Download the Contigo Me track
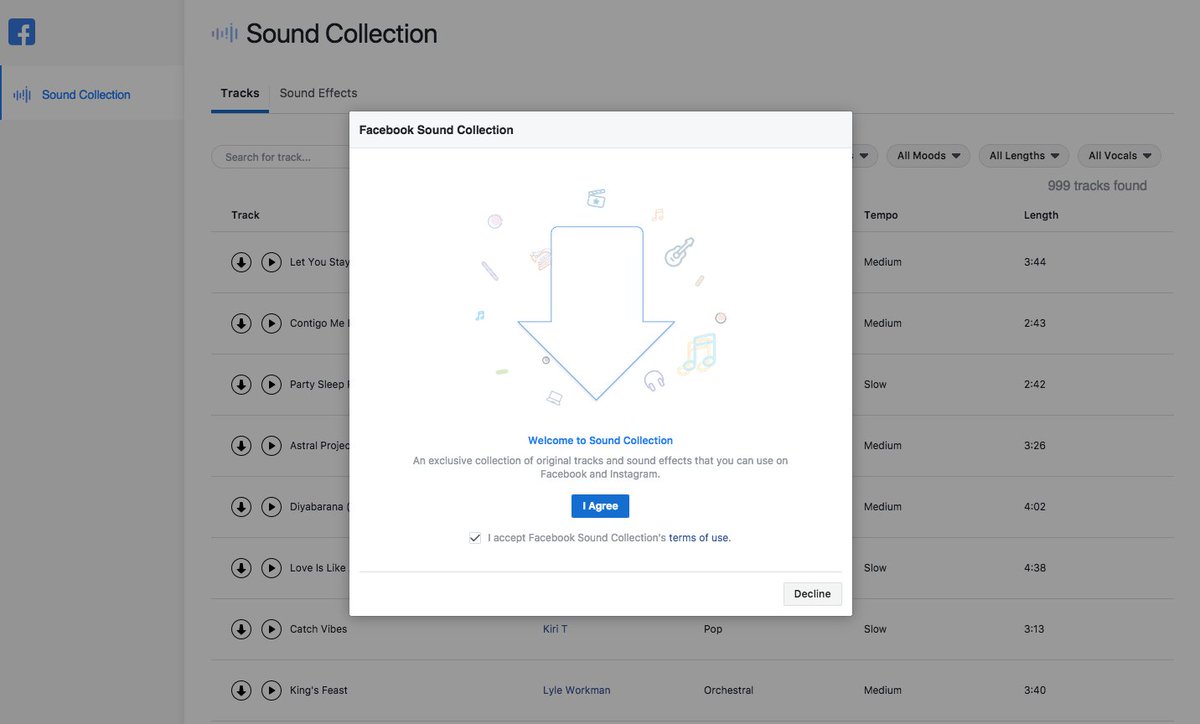 click(241, 323)
